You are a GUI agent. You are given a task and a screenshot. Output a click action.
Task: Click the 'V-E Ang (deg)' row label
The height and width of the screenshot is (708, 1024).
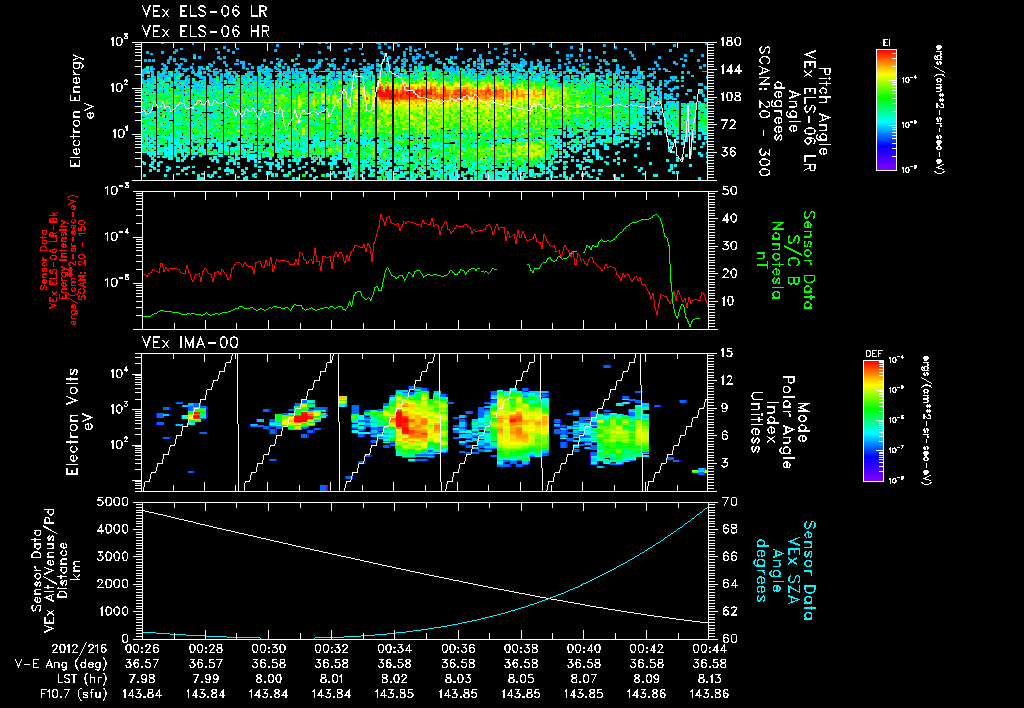point(61,664)
